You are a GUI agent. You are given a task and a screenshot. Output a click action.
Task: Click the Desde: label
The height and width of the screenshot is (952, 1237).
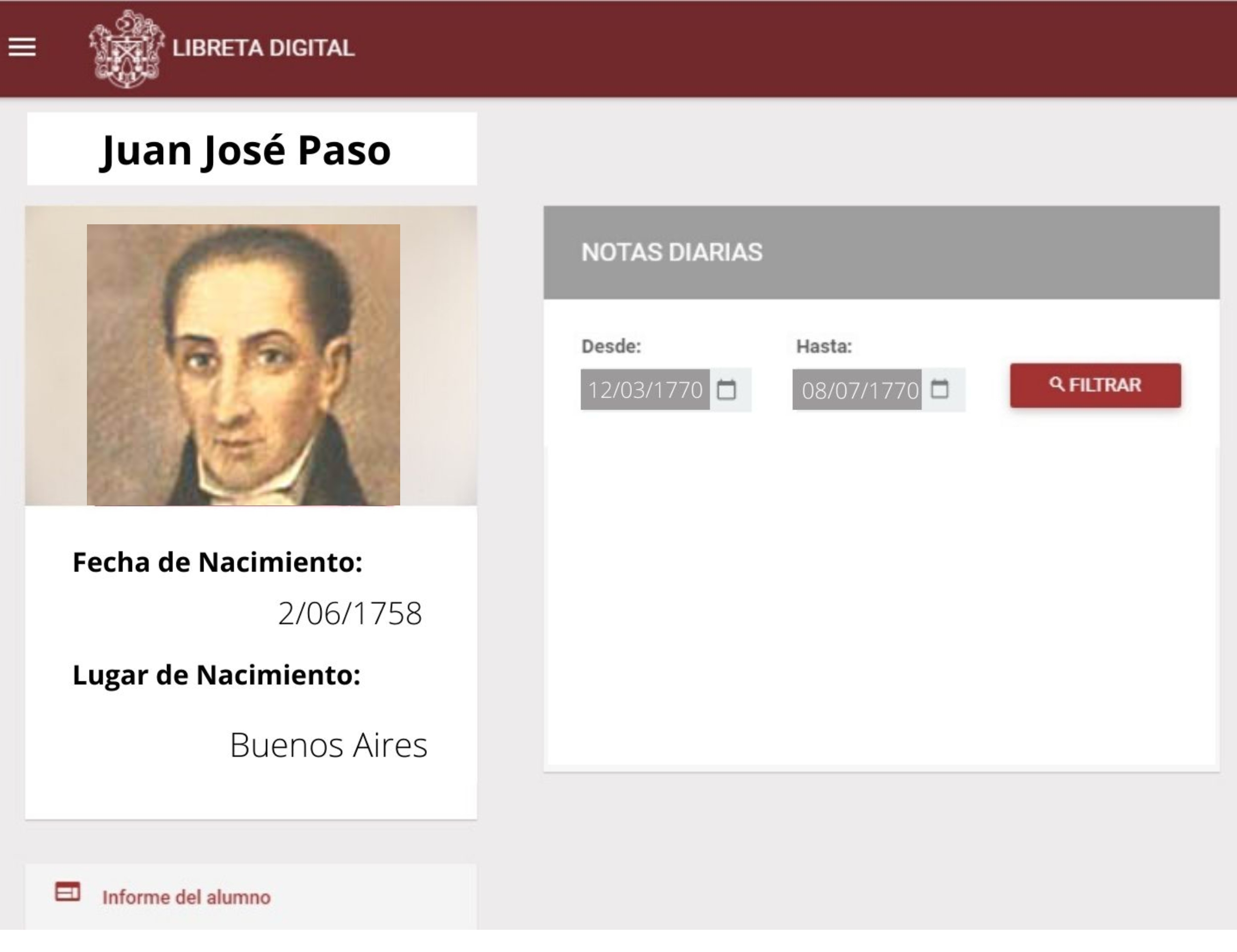[x=611, y=346]
